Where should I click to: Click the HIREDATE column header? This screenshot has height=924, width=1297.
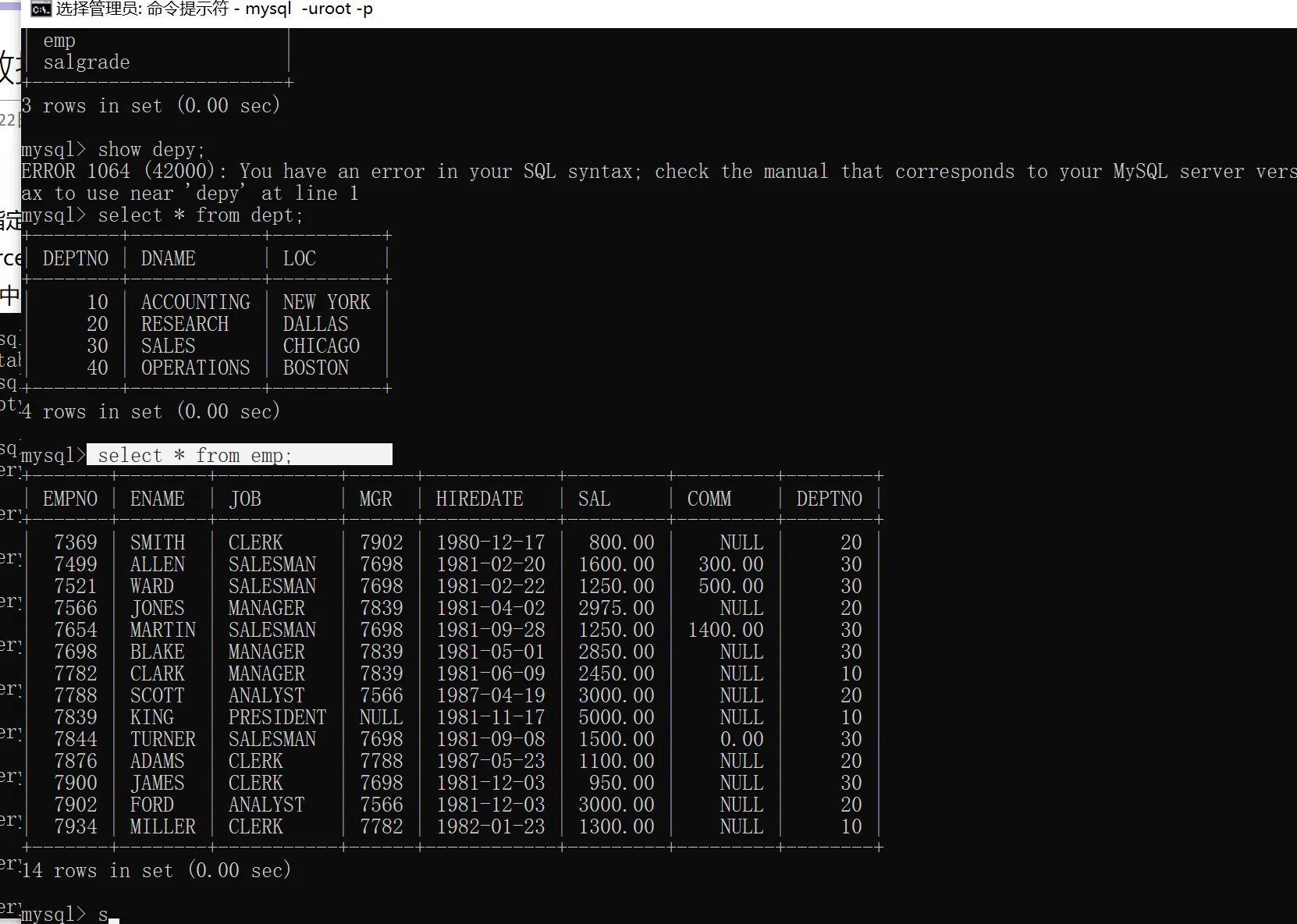pos(479,499)
